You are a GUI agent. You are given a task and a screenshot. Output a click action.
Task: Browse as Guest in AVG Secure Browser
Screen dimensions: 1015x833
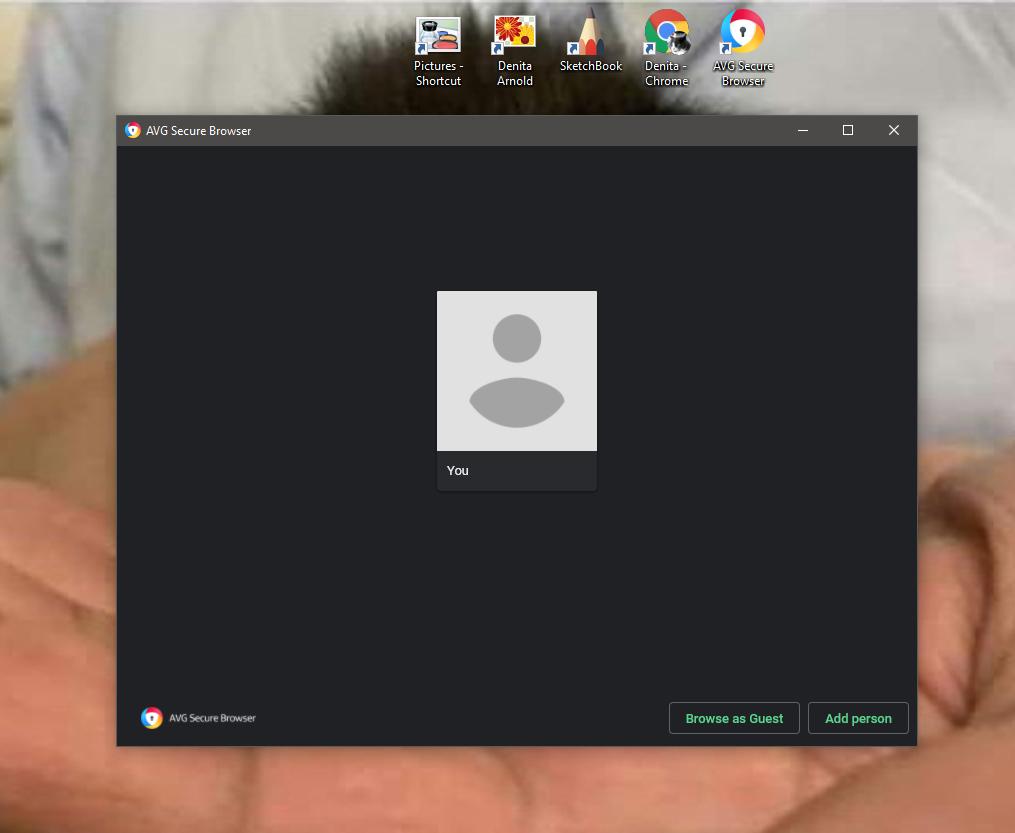pyautogui.click(x=734, y=717)
